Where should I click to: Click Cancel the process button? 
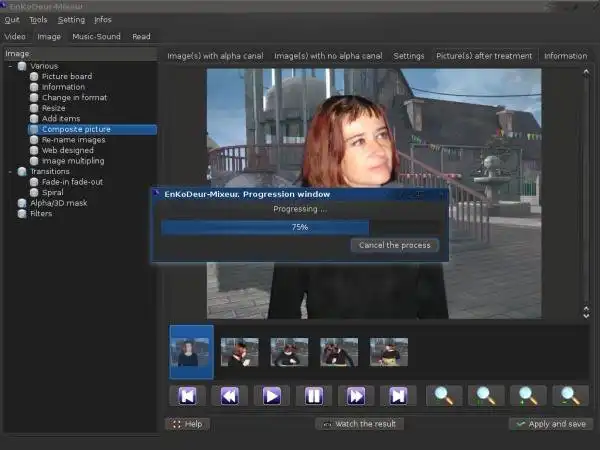pos(394,245)
